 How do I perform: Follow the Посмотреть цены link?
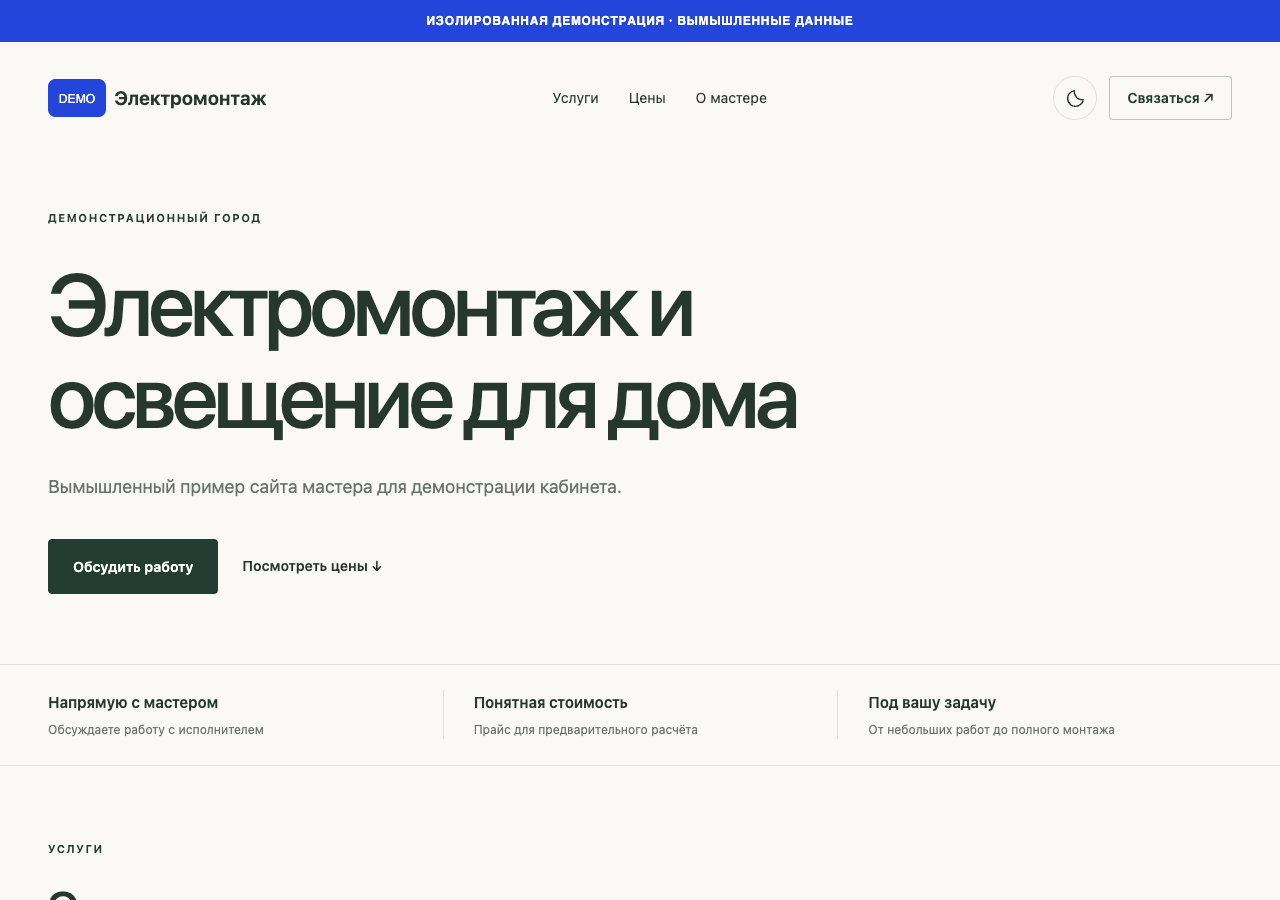(x=312, y=566)
